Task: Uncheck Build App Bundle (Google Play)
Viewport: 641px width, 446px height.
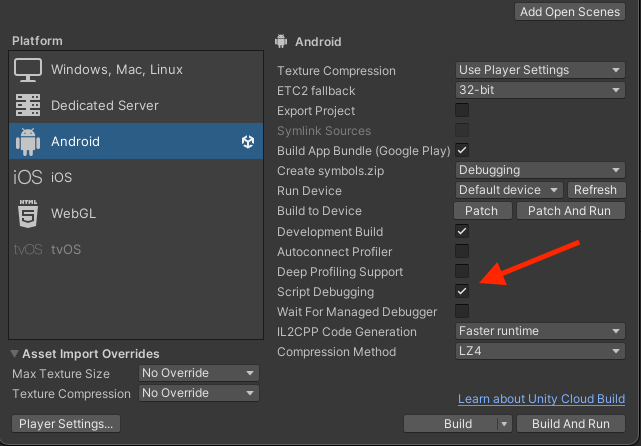Action: click(462, 150)
